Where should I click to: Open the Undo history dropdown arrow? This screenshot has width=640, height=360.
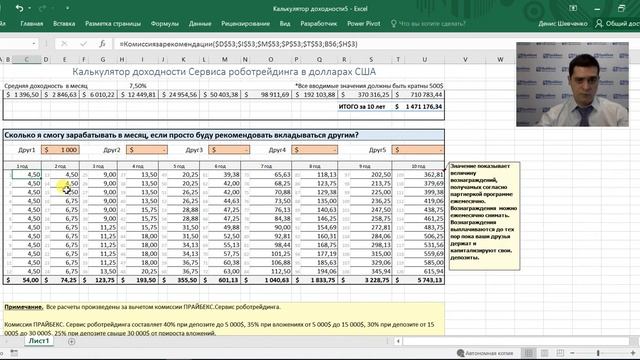30,9
